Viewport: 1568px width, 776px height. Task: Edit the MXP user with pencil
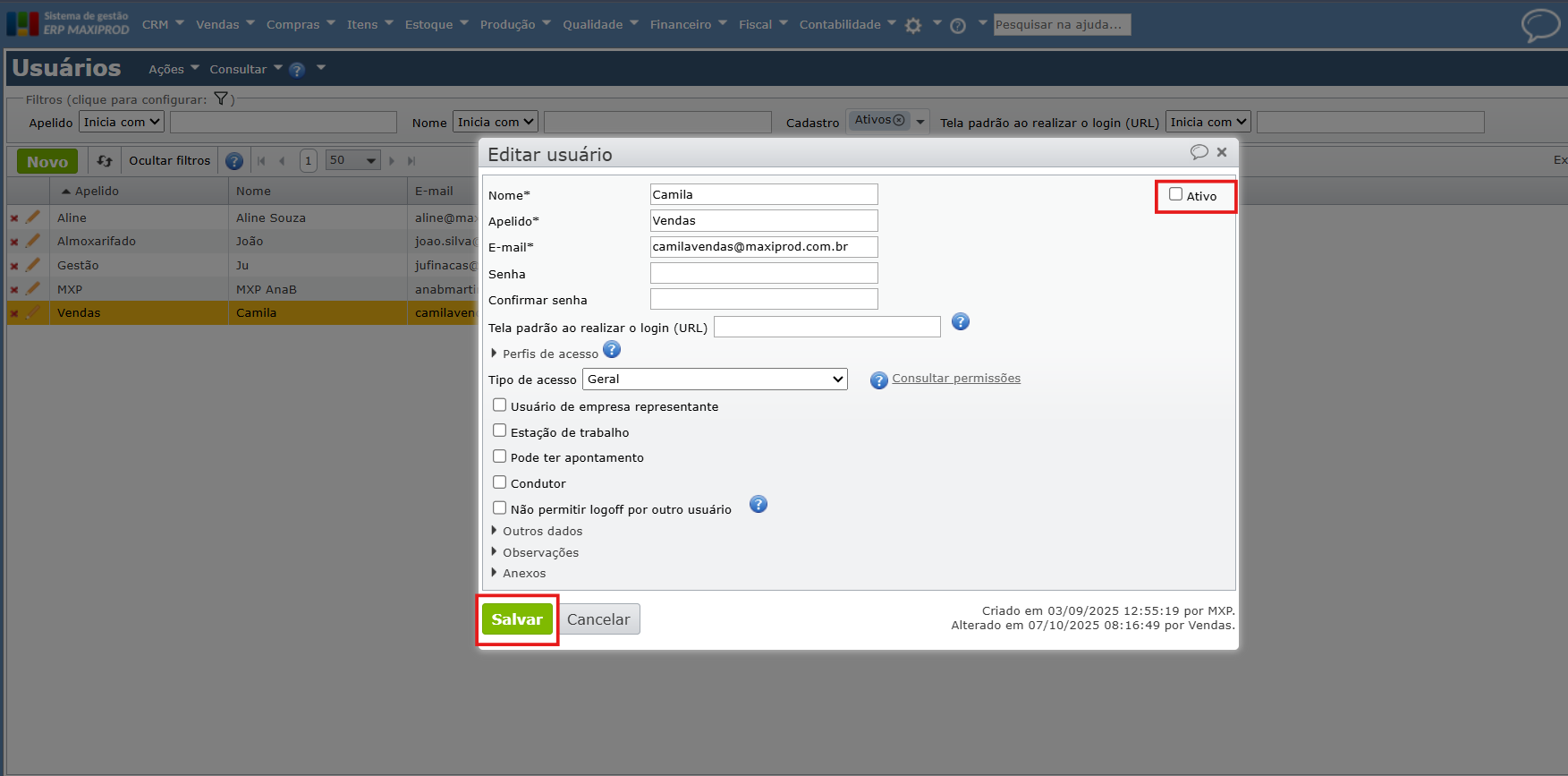[x=33, y=288]
